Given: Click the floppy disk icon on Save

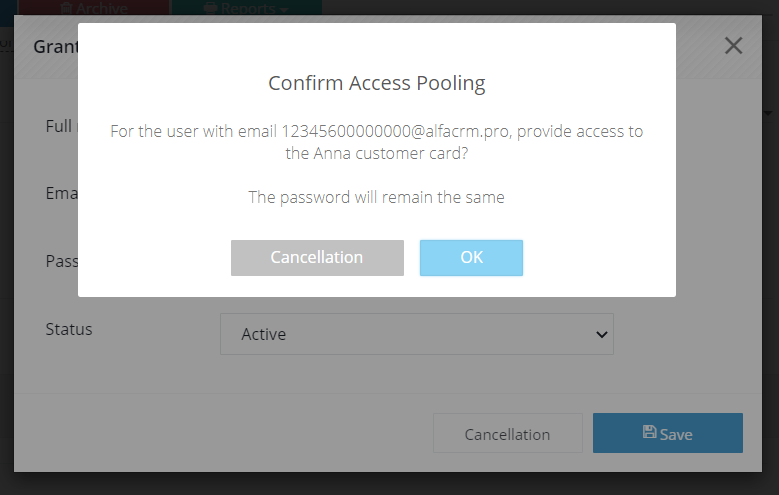Looking at the screenshot, I should click(649, 432).
